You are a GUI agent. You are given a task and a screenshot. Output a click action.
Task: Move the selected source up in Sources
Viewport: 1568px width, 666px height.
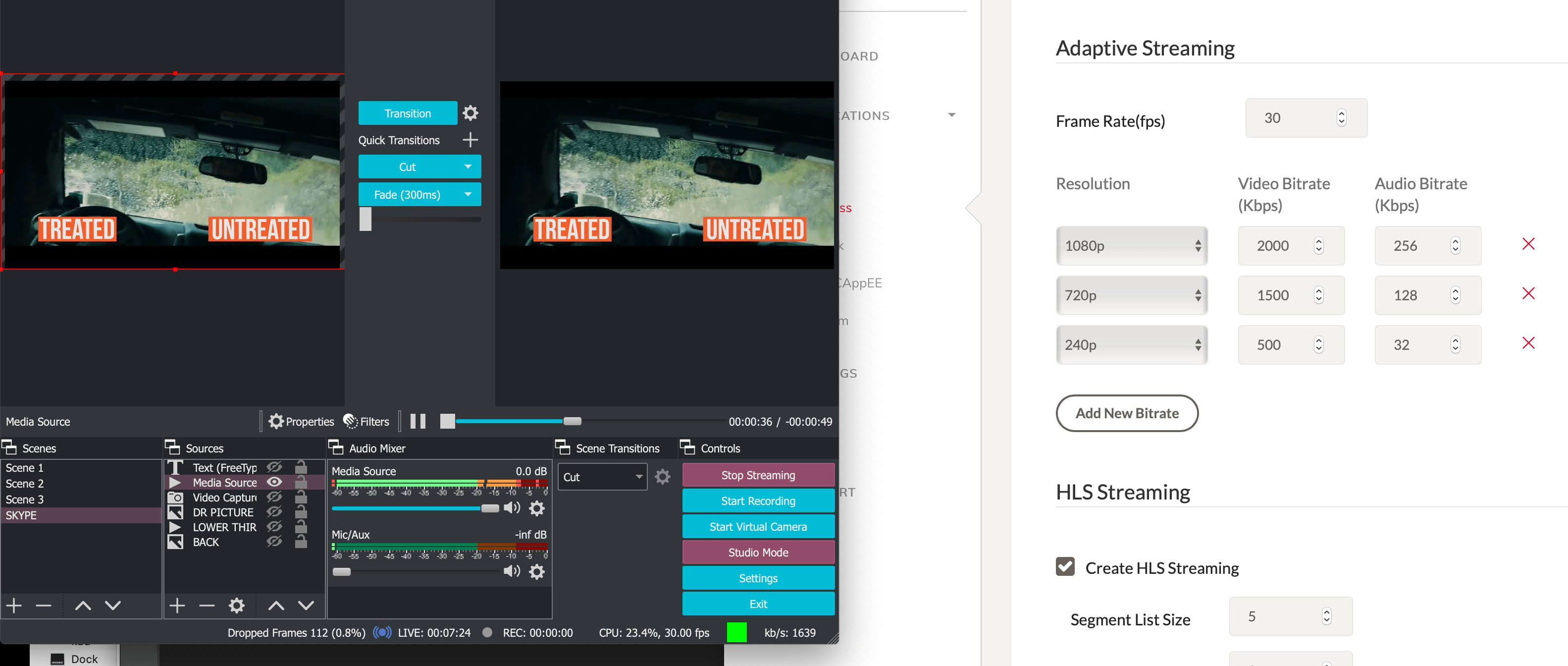[x=276, y=605]
